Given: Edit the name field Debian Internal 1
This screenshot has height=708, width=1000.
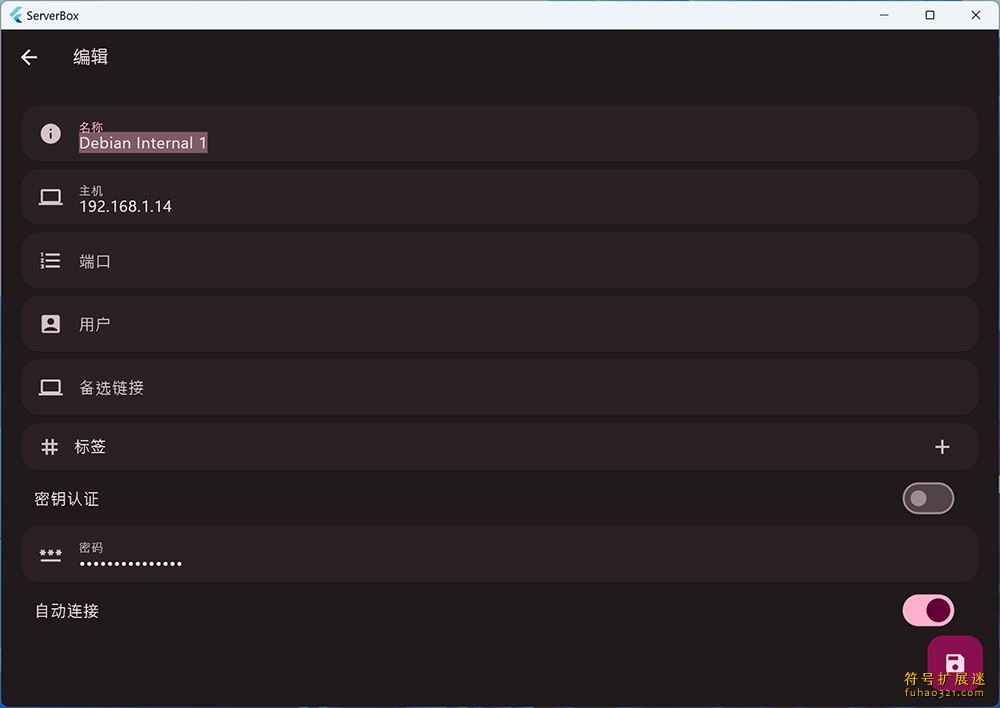Looking at the screenshot, I should [x=500, y=134].
